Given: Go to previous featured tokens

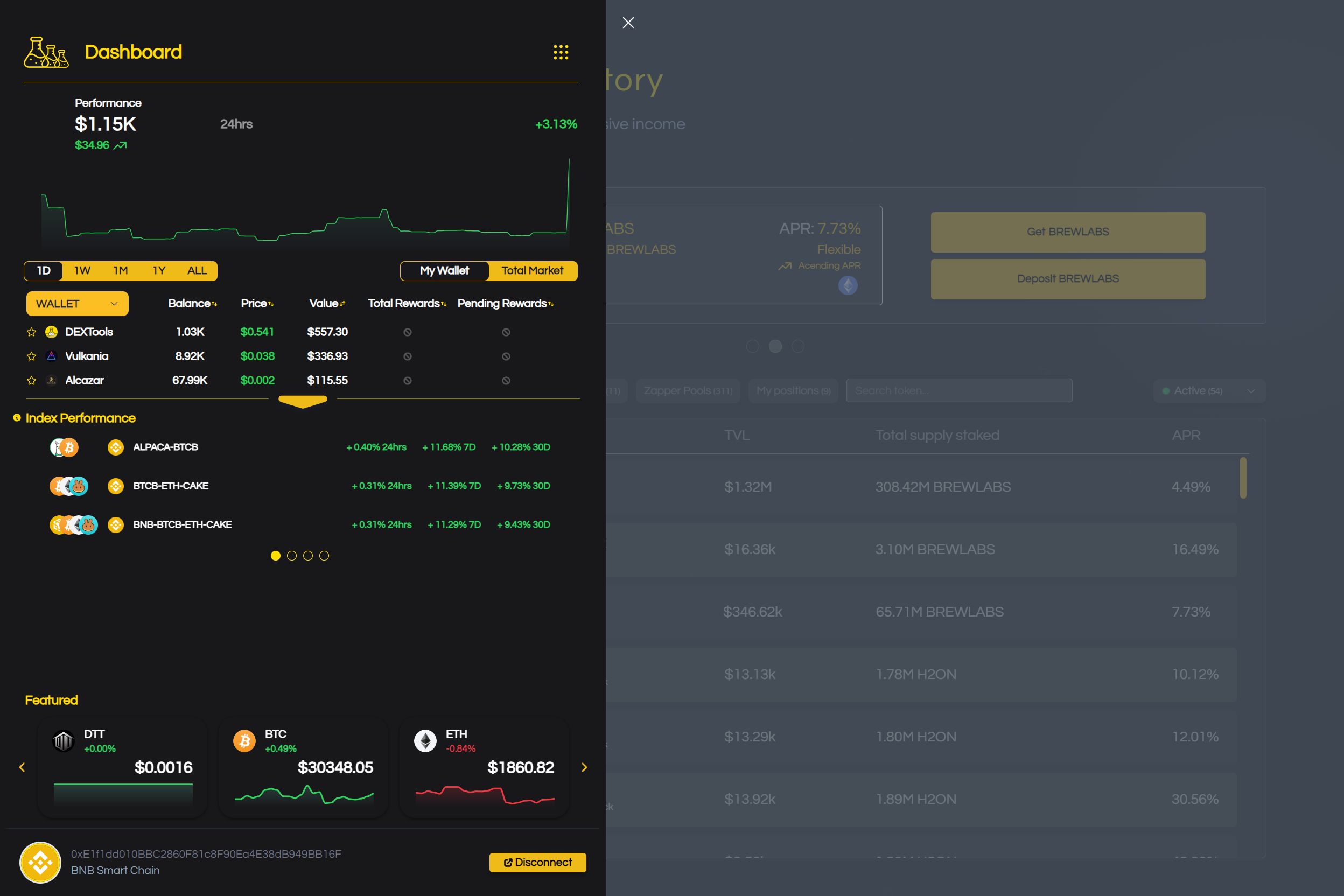Looking at the screenshot, I should 22,767.
